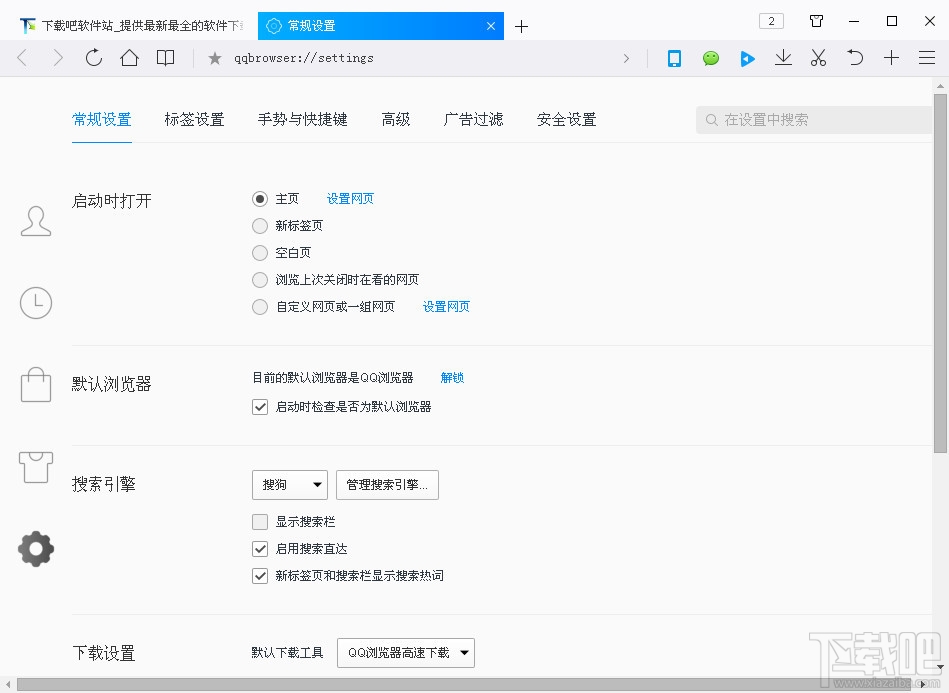Open the screenshot capture scissors tool
The height and width of the screenshot is (693, 949).
pos(818,58)
